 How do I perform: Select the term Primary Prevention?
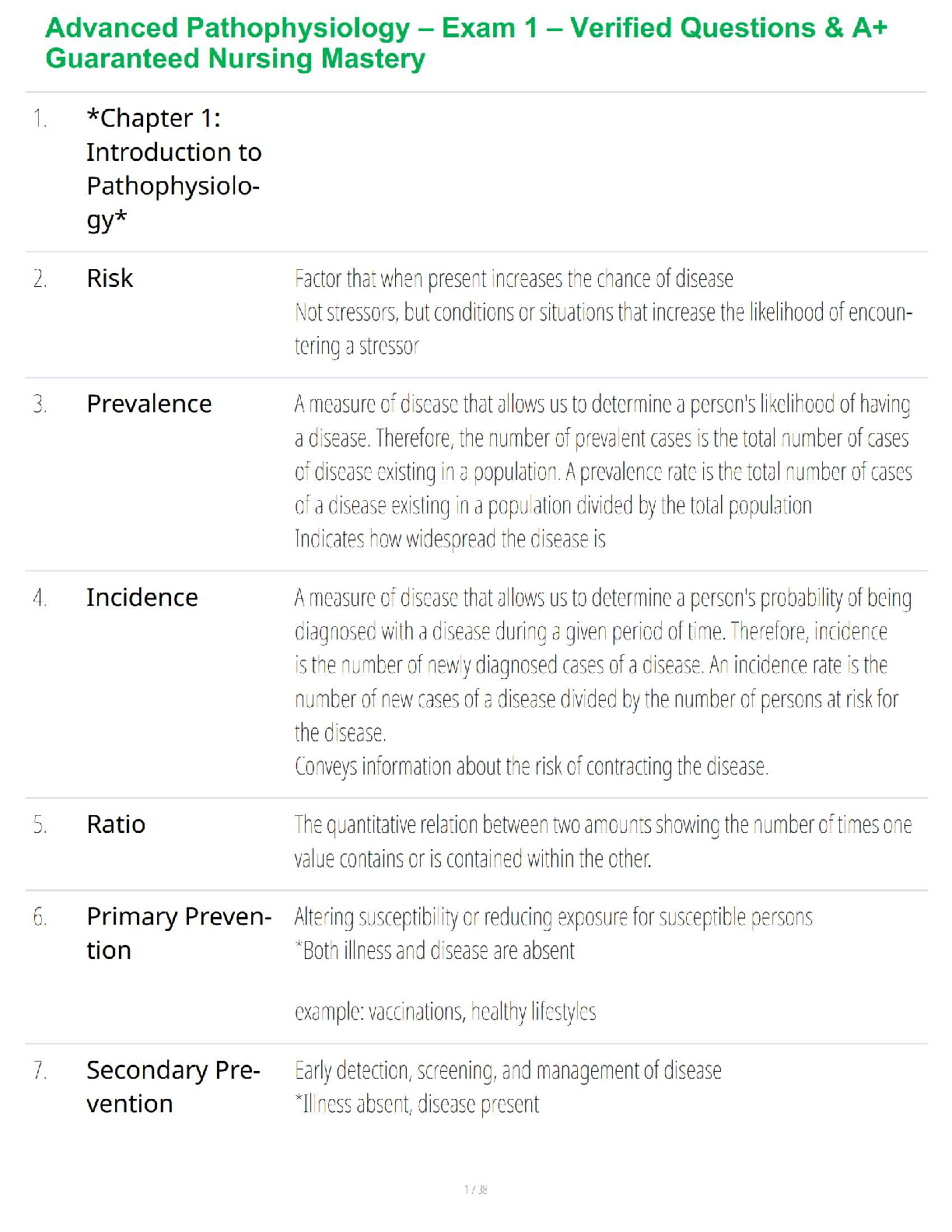click(178, 933)
